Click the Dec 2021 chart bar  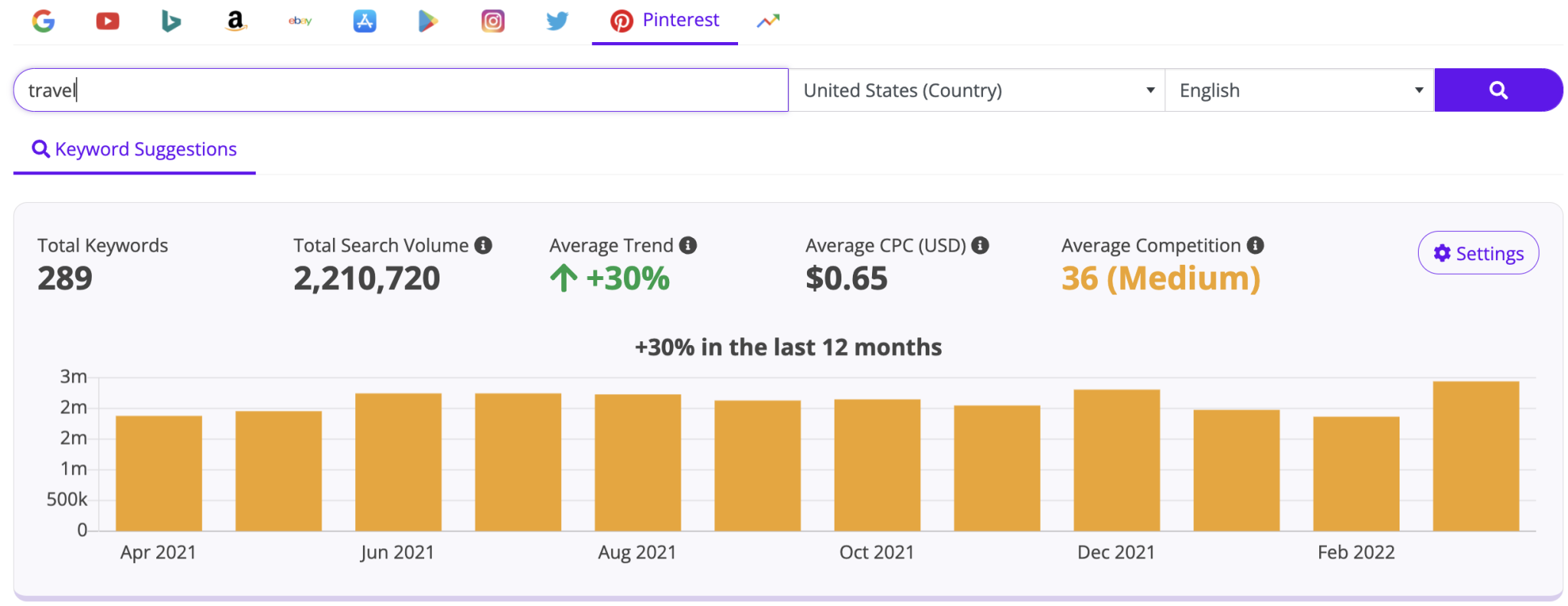pyautogui.click(x=1116, y=460)
